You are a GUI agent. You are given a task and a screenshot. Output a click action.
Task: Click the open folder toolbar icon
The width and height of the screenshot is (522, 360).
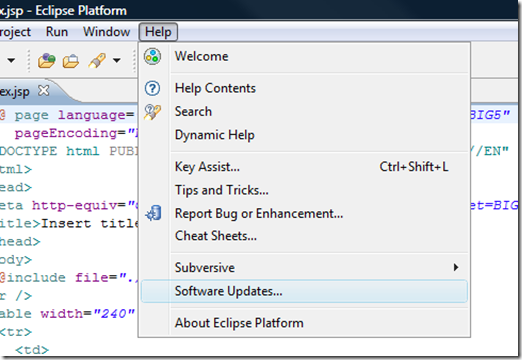(x=71, y=61)
